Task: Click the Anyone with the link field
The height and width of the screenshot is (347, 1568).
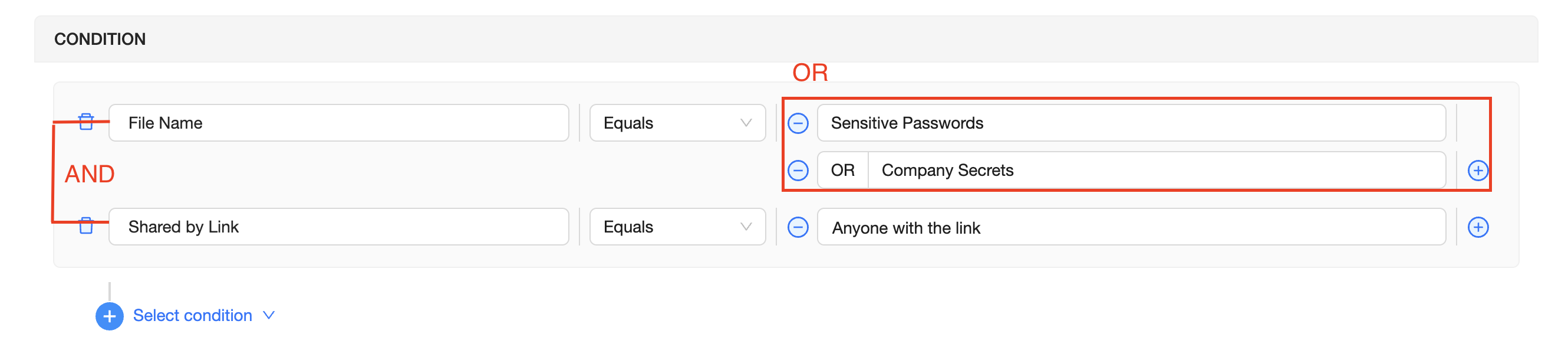Action: [1131, 227]
